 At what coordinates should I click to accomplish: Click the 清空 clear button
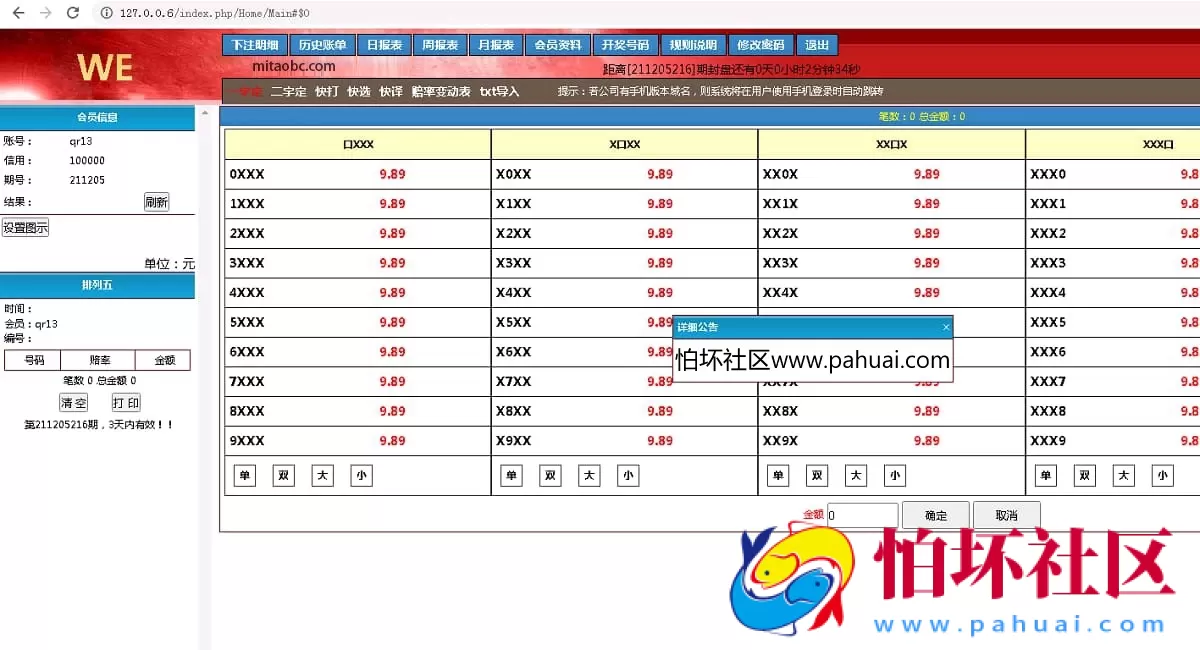pos(73,403)
